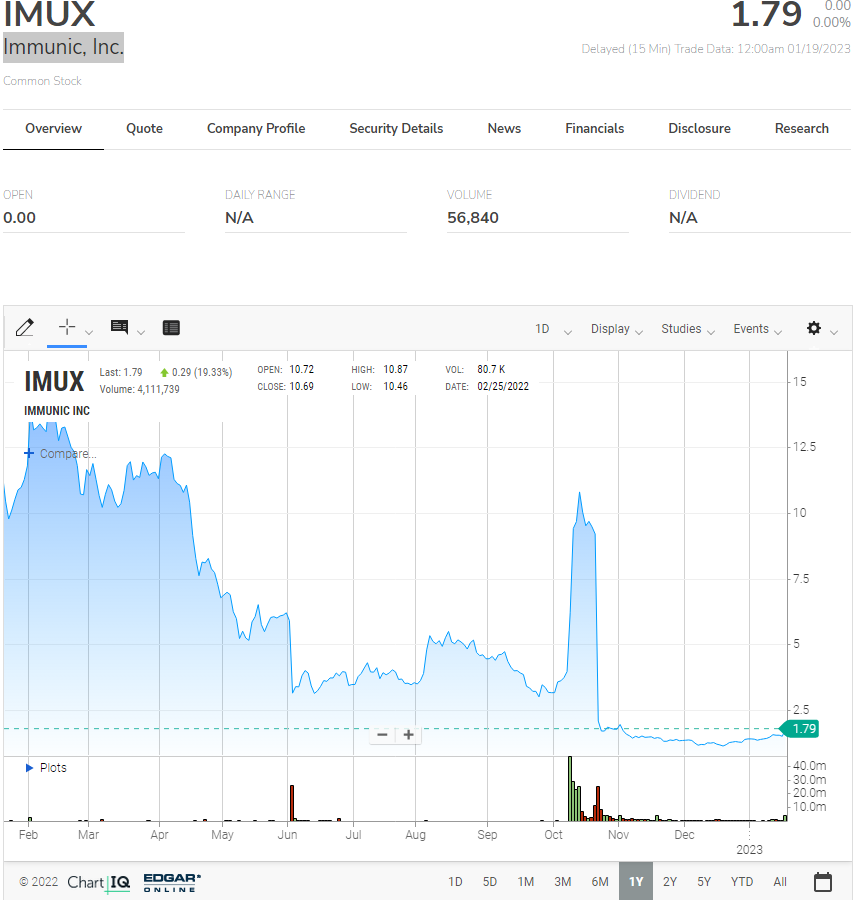Viewport: 866px width, 900px height.
Task: Select the pencil drawing tool
Action: click(x=25, y=328)
